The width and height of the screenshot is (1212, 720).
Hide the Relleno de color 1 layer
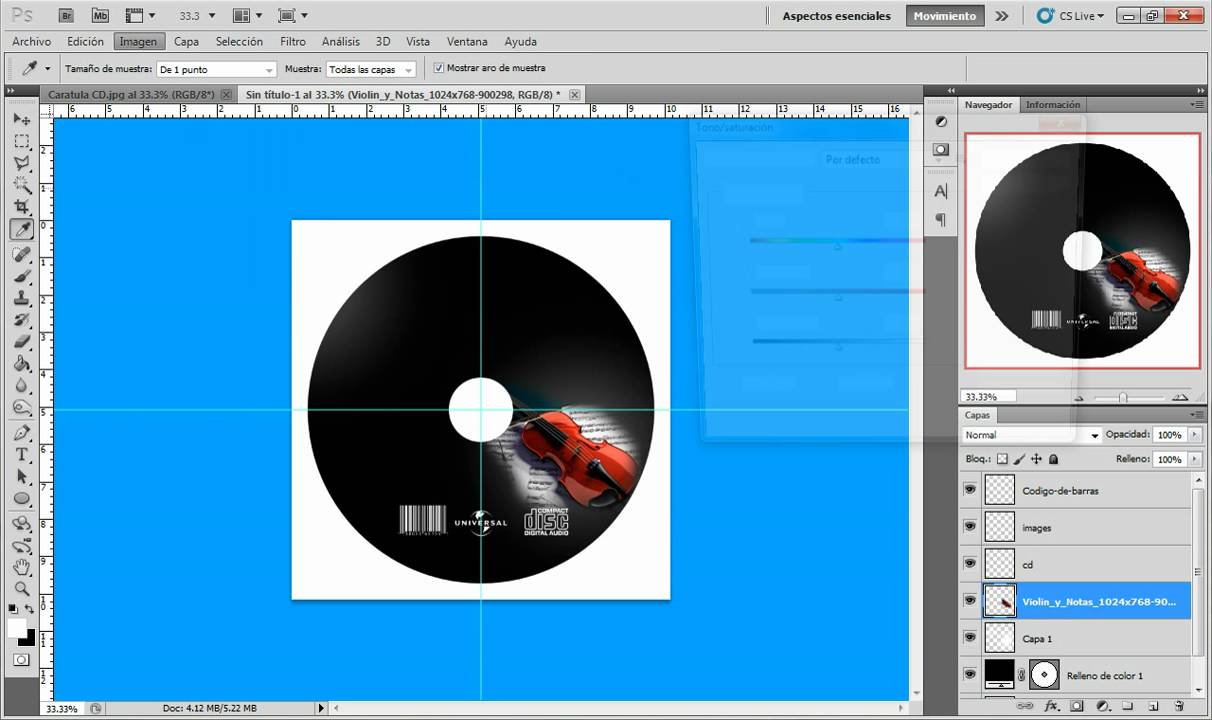click(x=969, y=674)
